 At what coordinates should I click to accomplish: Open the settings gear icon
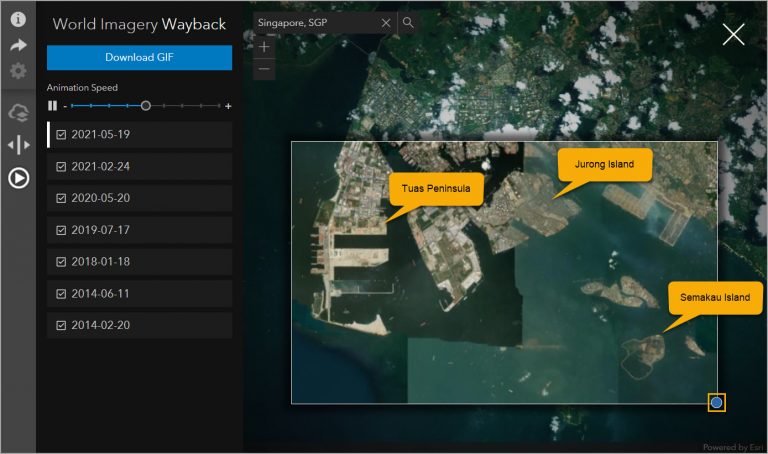pos(18,71)
